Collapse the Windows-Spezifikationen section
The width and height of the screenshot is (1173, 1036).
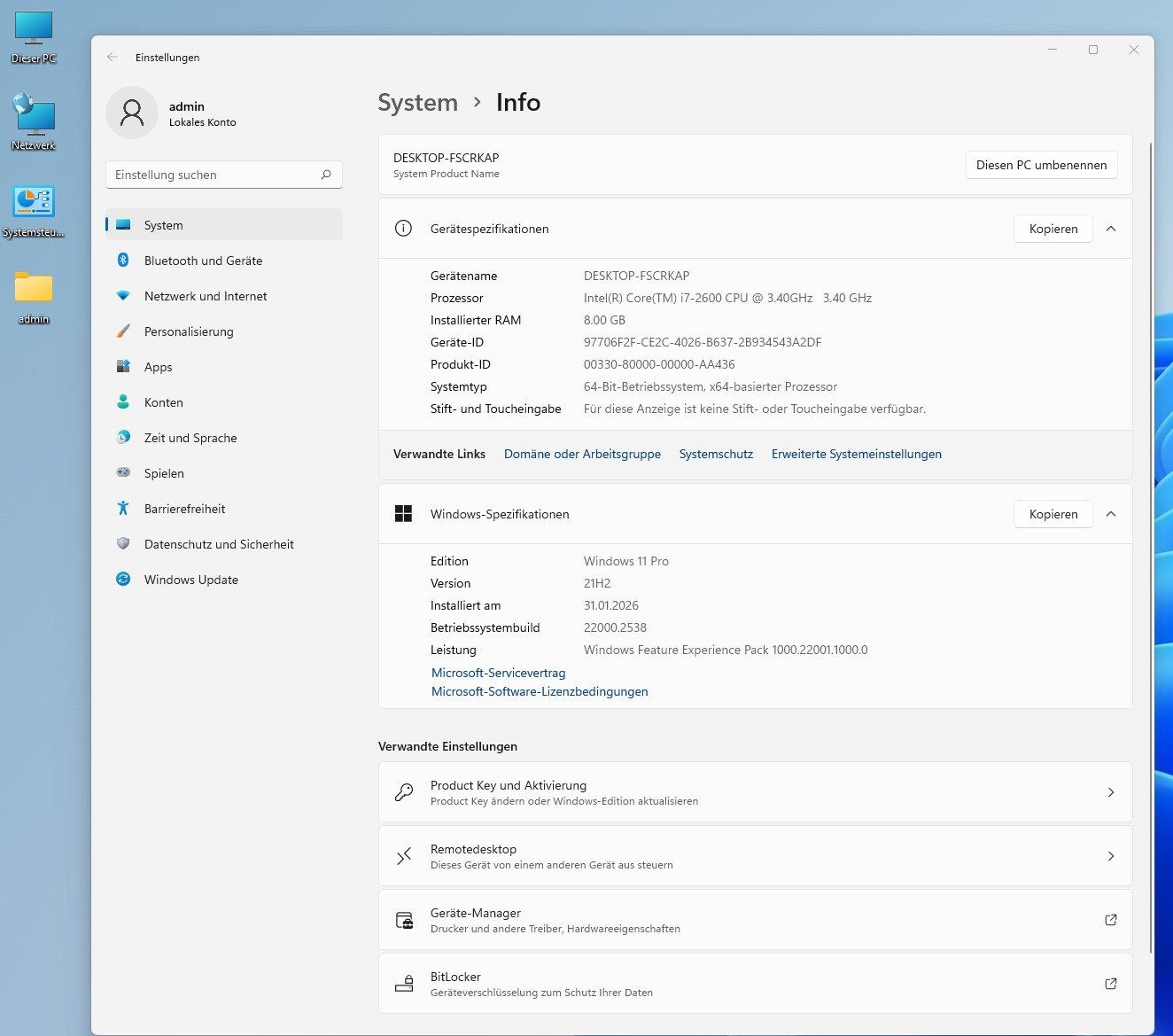tap(1111, 514)
